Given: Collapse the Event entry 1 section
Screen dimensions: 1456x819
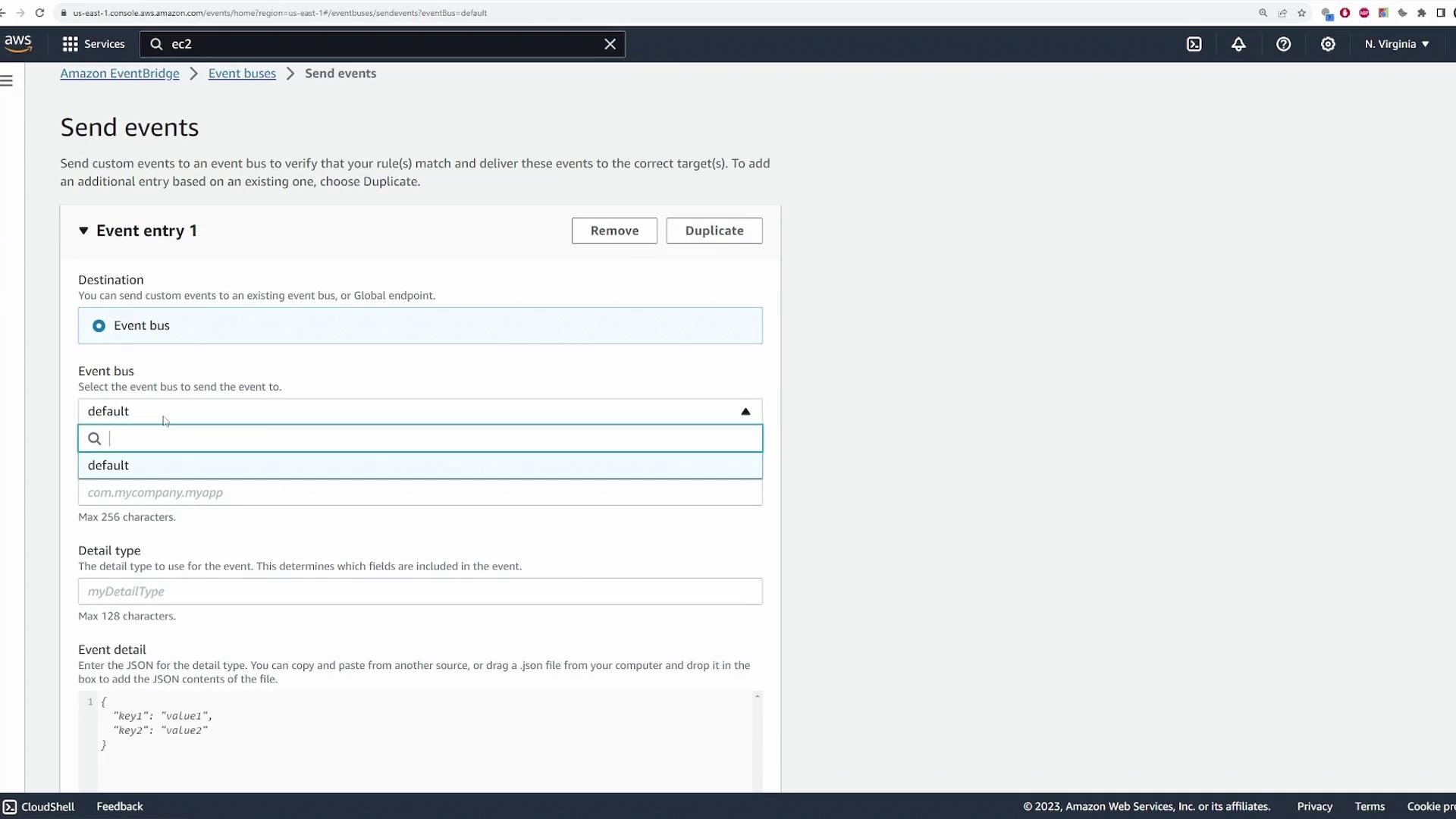Looking at the screenshot, I should click(83, 231).
